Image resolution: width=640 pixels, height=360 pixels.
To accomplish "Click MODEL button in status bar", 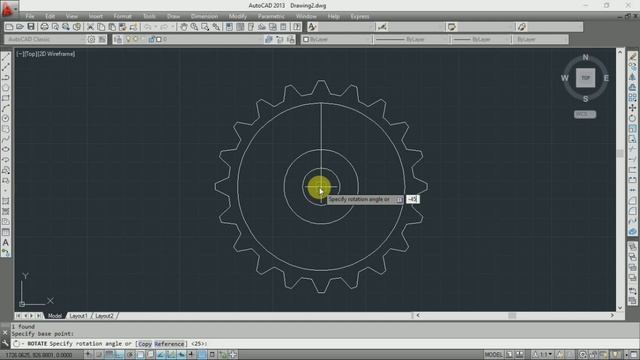I will (x=493, y=354).
